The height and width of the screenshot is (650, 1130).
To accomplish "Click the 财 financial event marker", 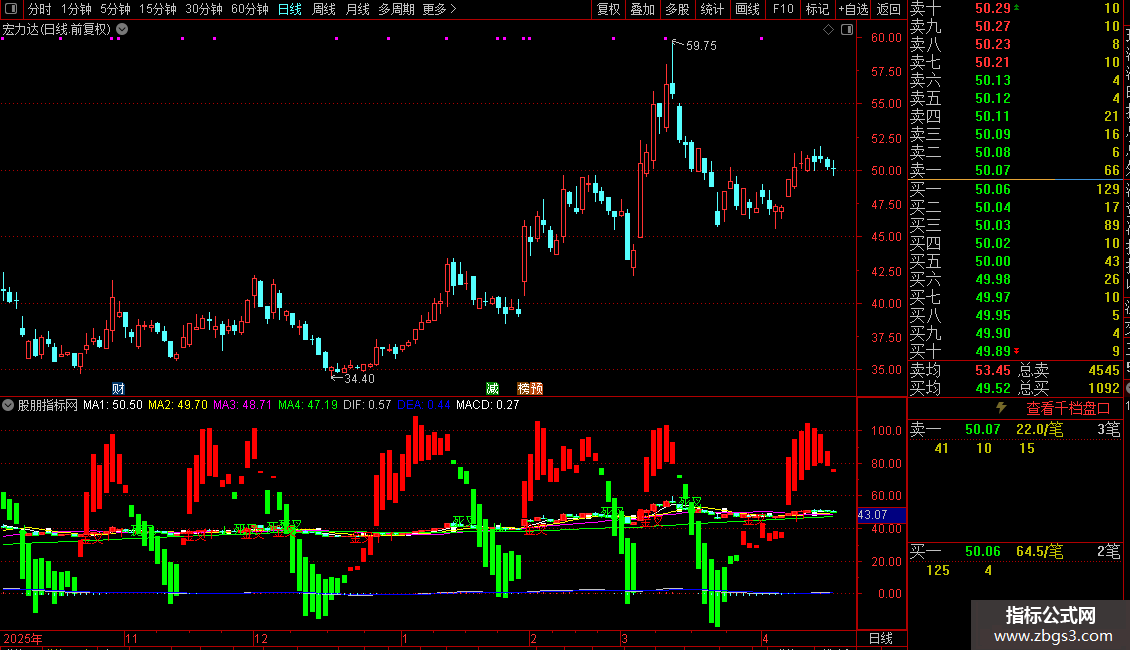I will [x=118, y=388].
